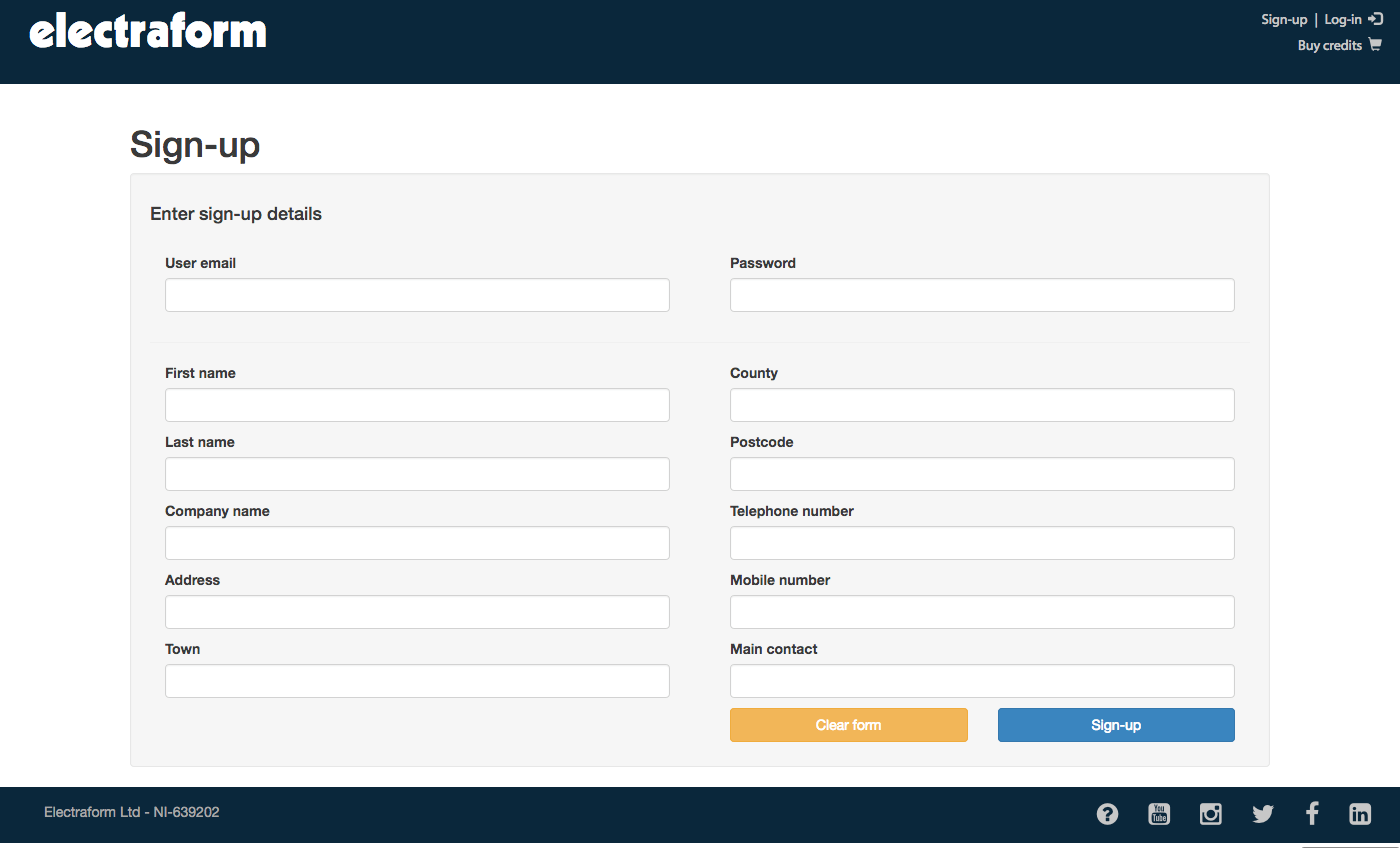Submit with the blue Sign-up button

1116,725
